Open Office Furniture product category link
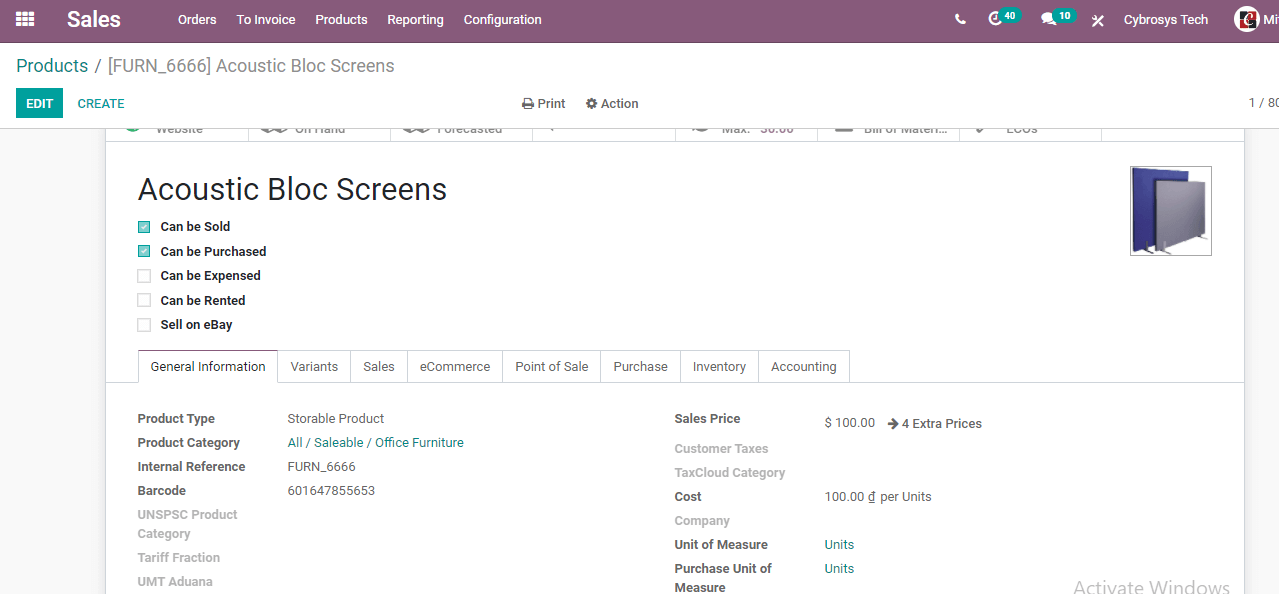Screen dimensions: 1279x594 (x=375, y=443)
